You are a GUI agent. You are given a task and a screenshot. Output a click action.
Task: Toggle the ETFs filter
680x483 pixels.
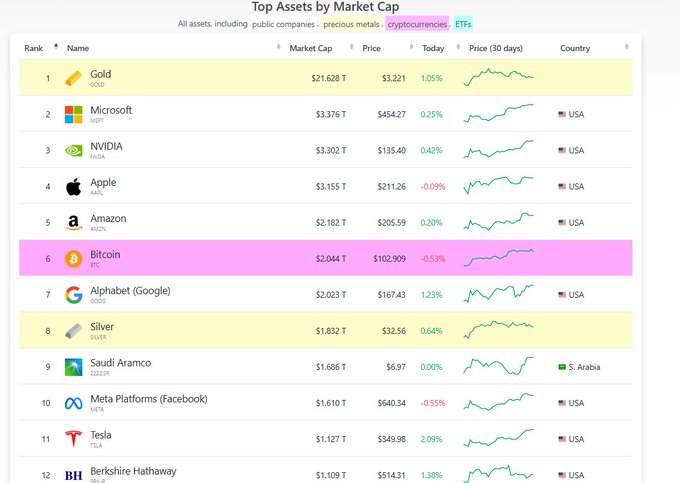[464, 23]
